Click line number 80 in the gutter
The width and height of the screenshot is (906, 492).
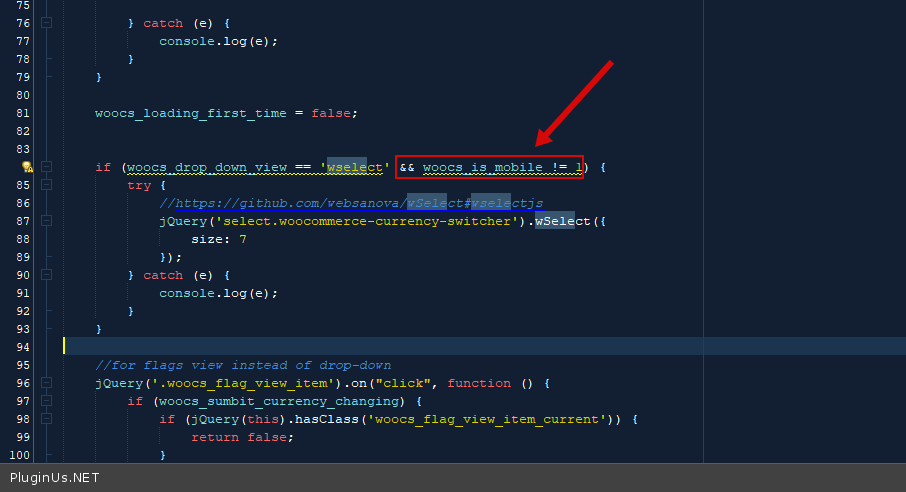[x=23, y=95]
